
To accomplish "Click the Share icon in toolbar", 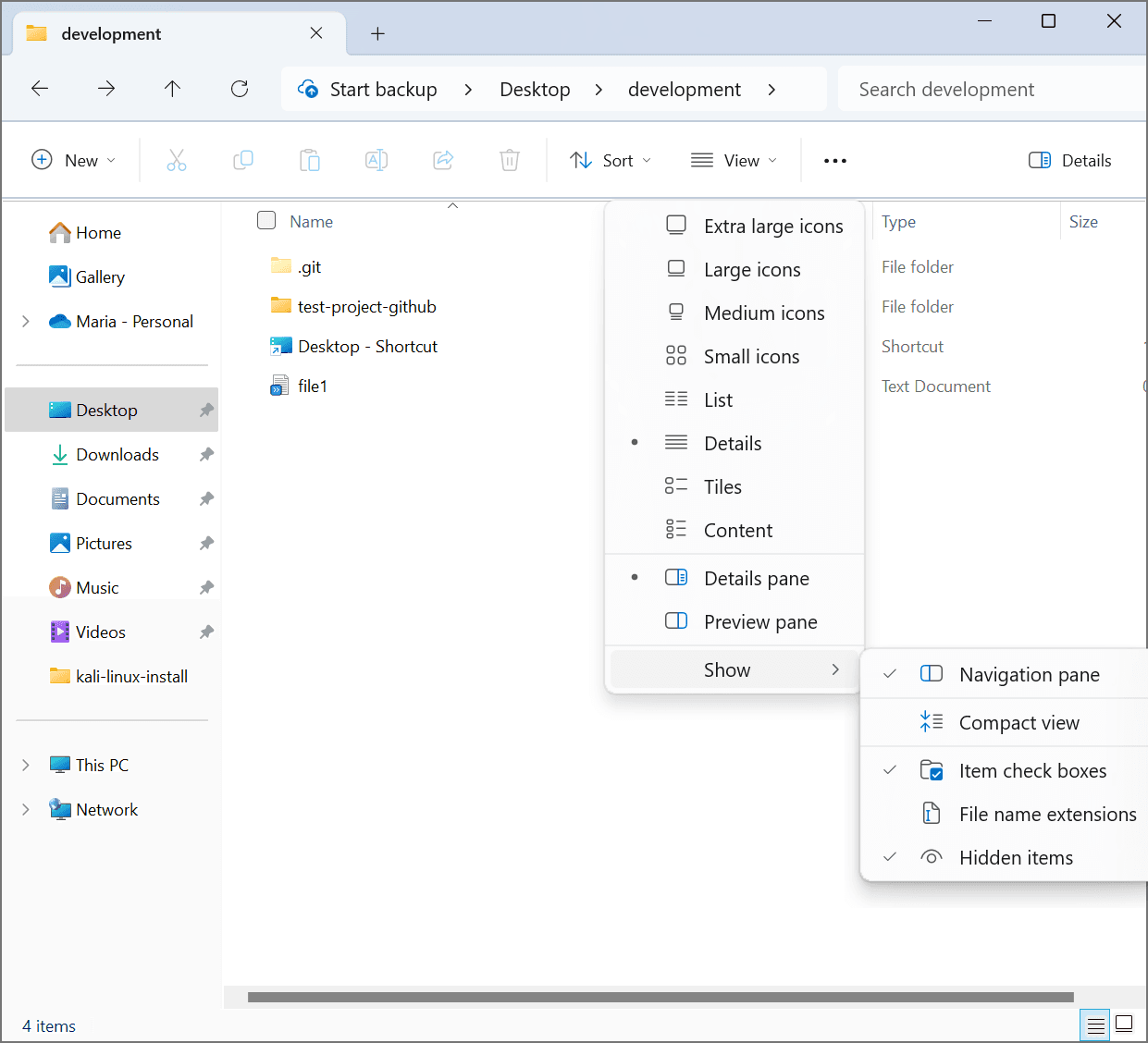I will coord(443,160).
